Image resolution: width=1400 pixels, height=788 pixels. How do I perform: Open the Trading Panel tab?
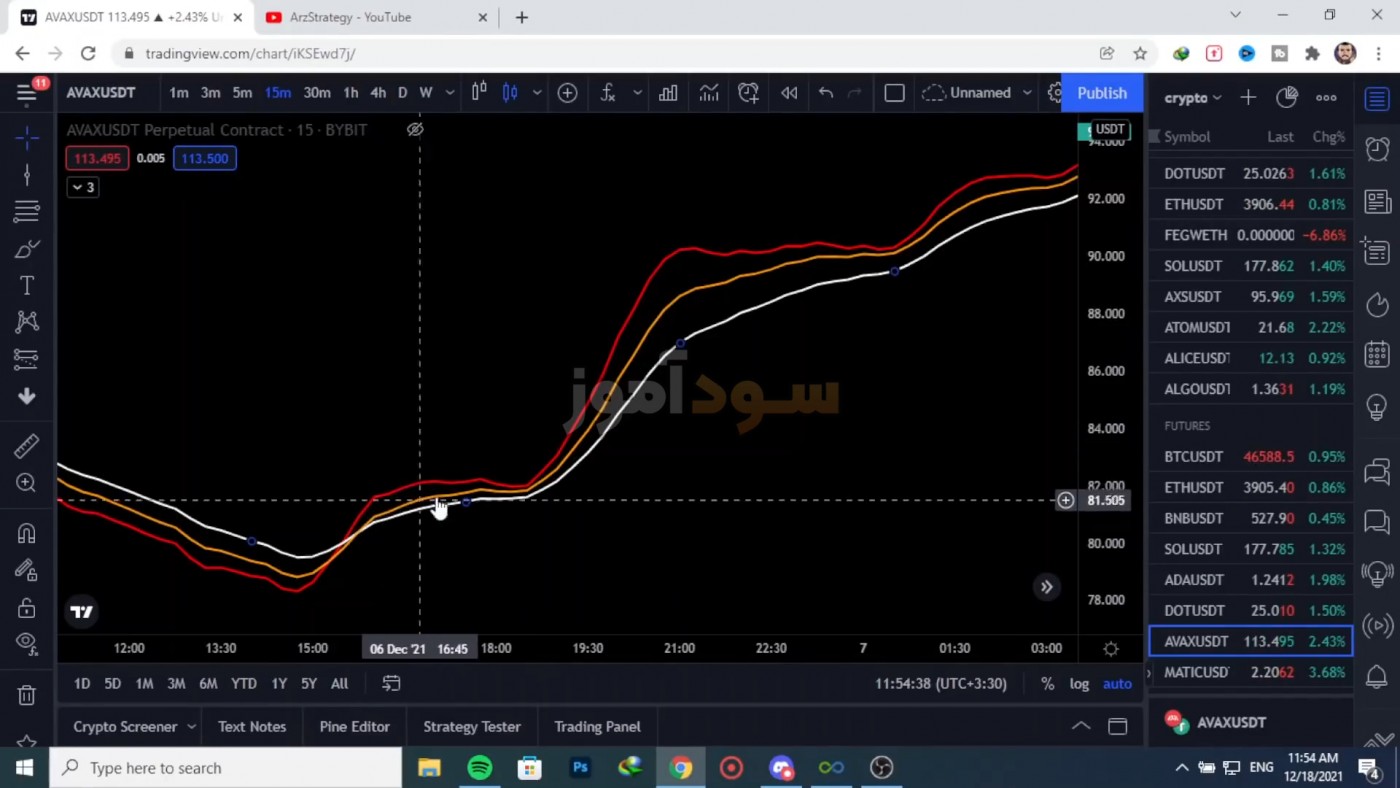597,727
